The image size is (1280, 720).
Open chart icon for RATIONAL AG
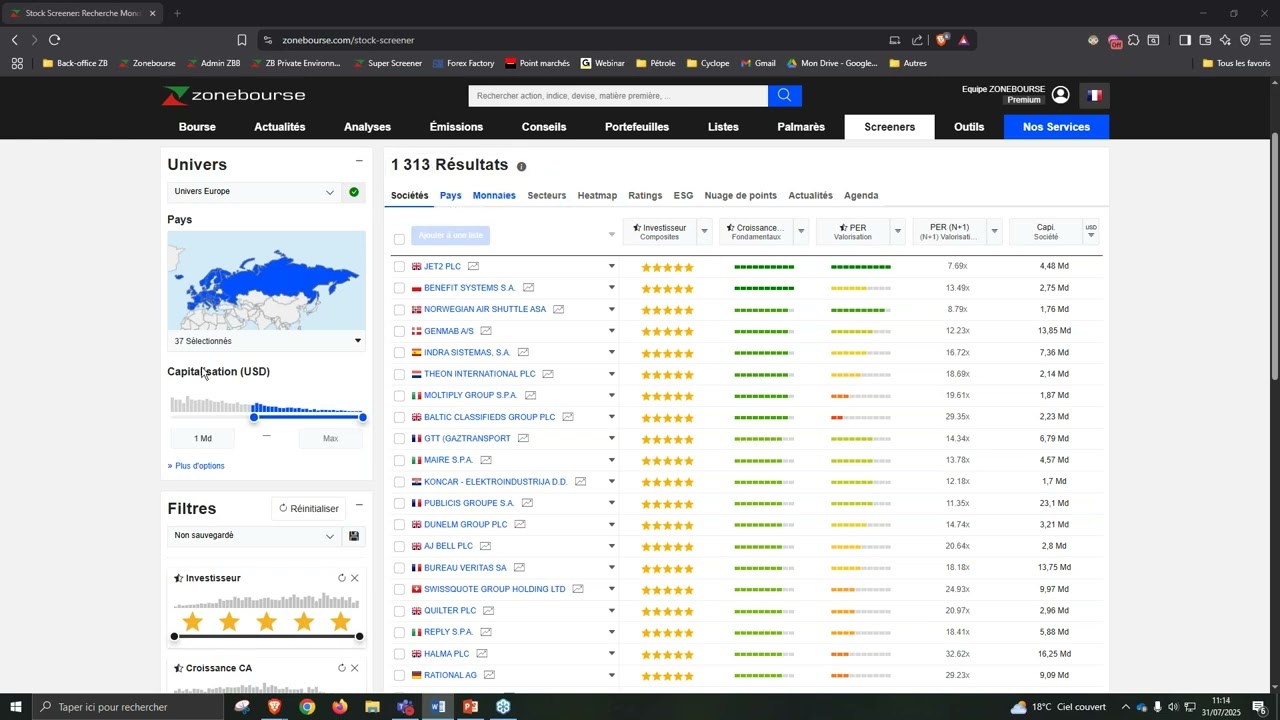[489, 675]
